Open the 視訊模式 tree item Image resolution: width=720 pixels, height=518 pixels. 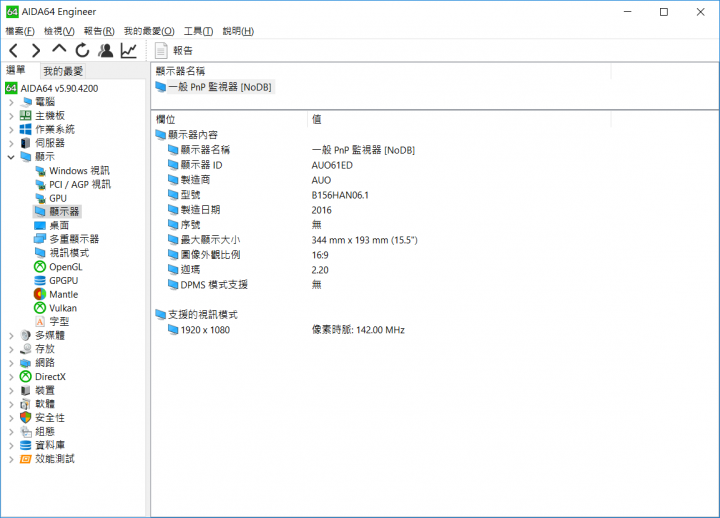[62, 253]
